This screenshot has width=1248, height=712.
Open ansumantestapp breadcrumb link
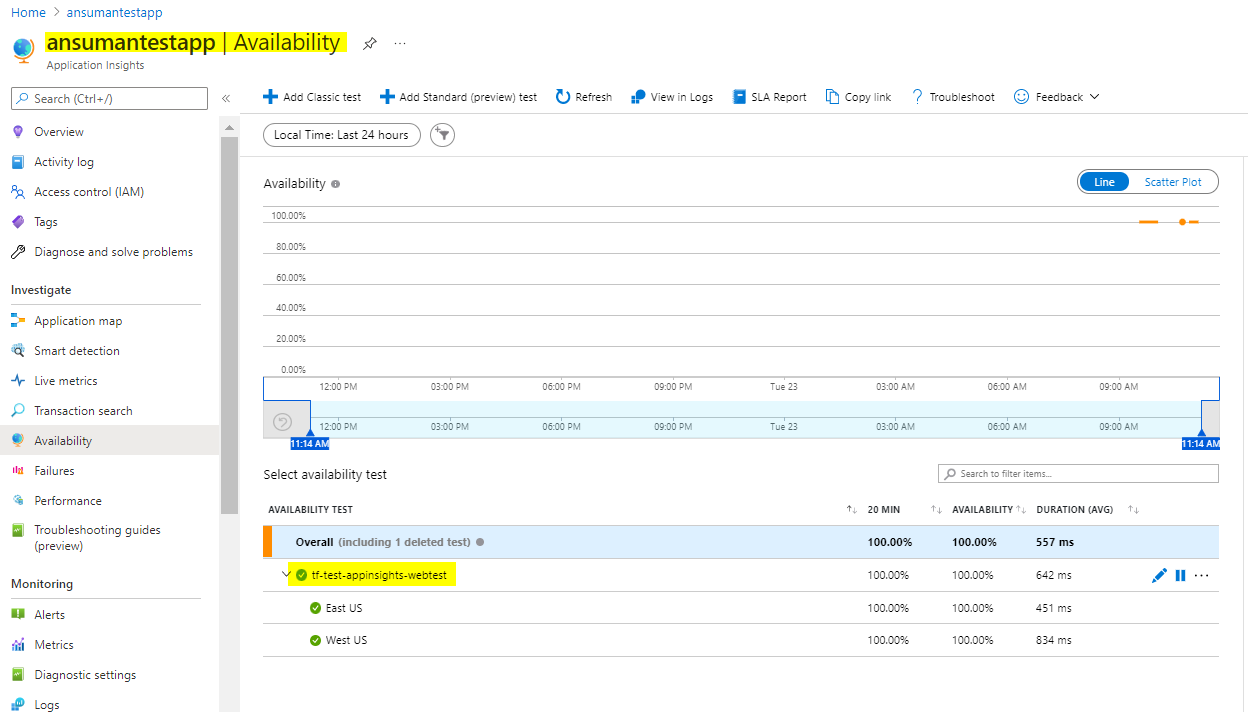(114, 13)
